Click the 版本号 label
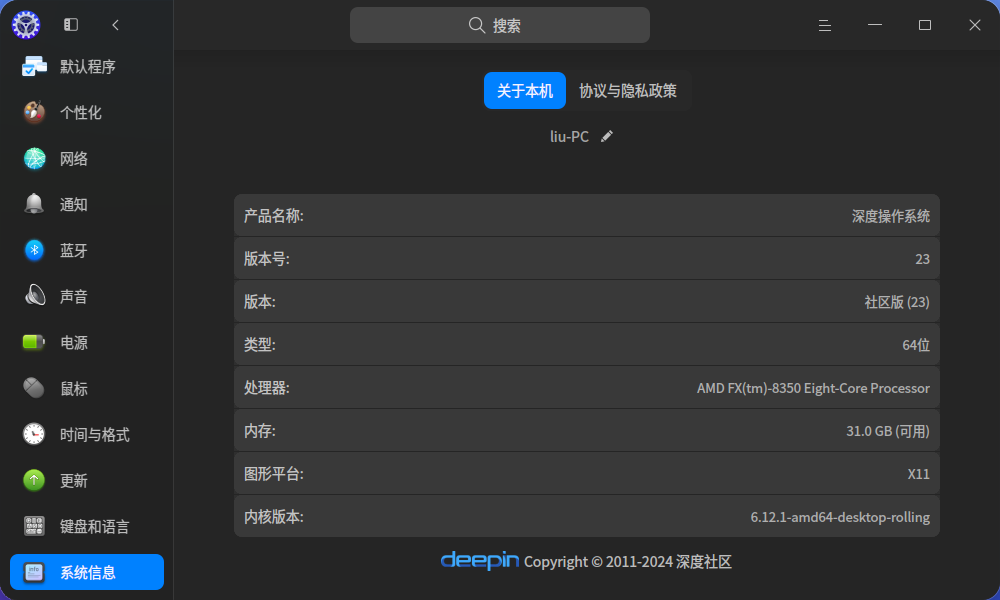 pyautogui.click(x=267, y=259)
